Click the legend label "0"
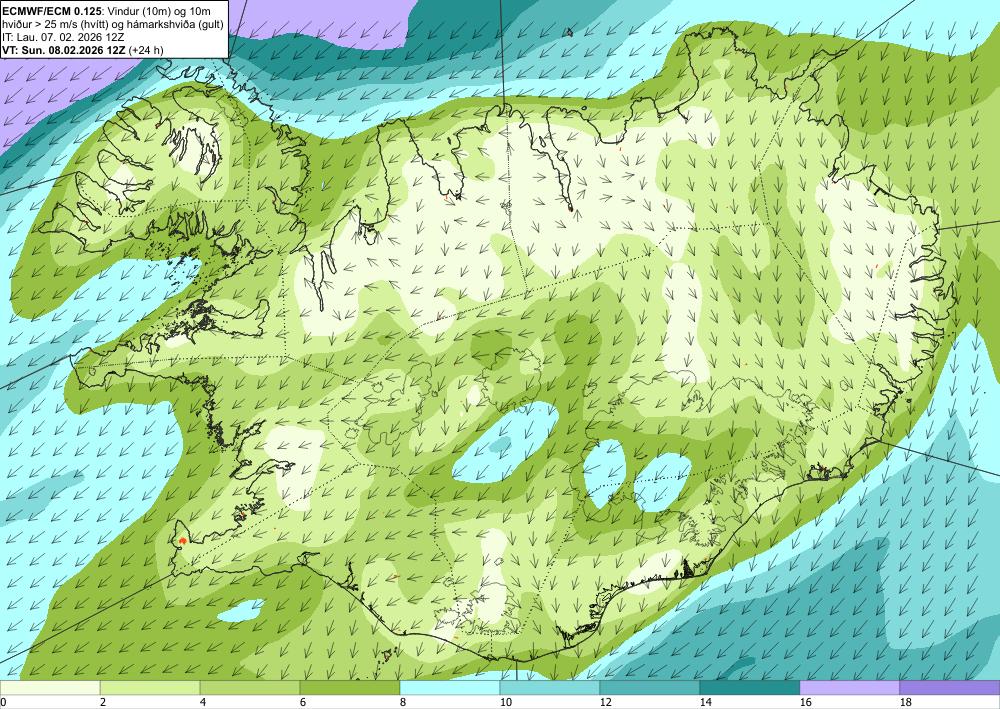1000x709 pixels. (3, 703)
